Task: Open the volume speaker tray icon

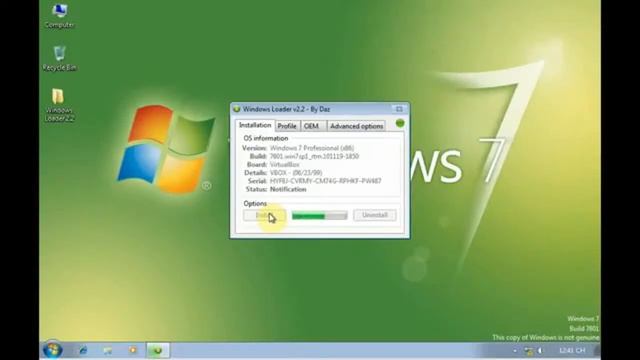Action: pos(540,351)
